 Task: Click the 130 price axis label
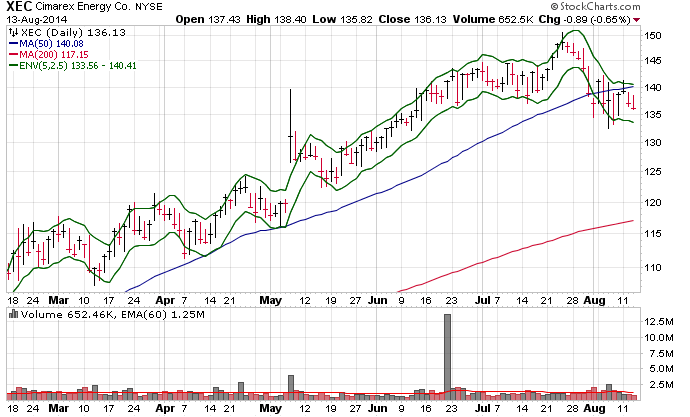(653, 143)
